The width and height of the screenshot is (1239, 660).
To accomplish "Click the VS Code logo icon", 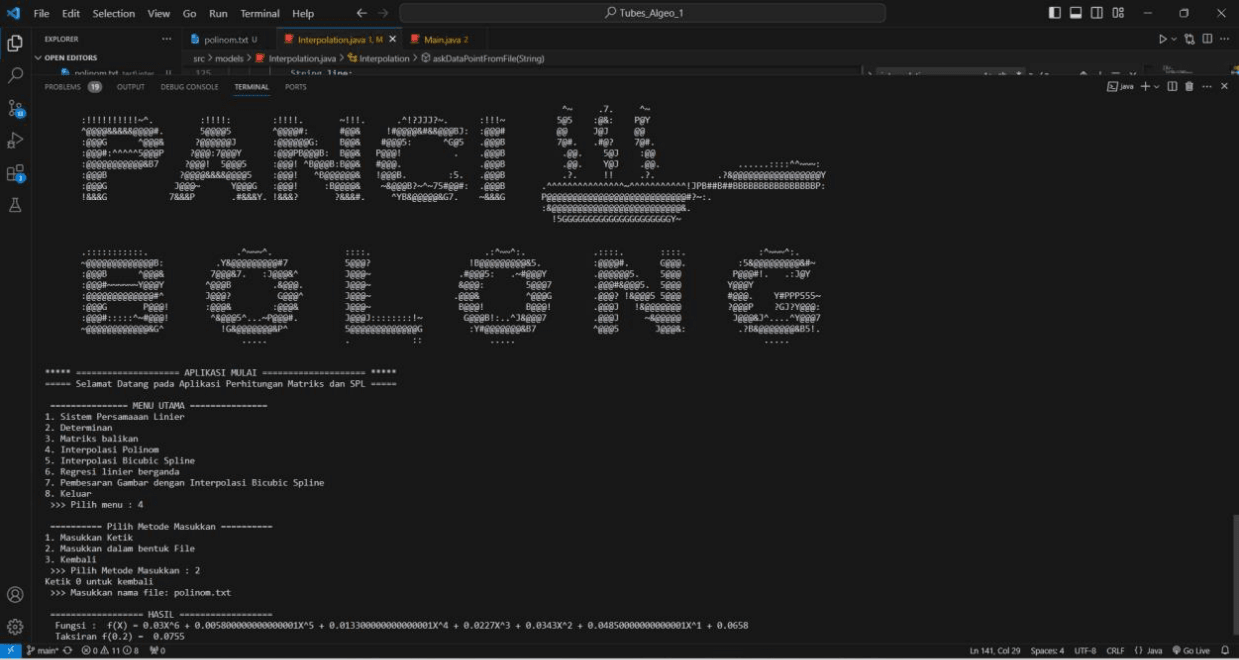I will 13,13.
